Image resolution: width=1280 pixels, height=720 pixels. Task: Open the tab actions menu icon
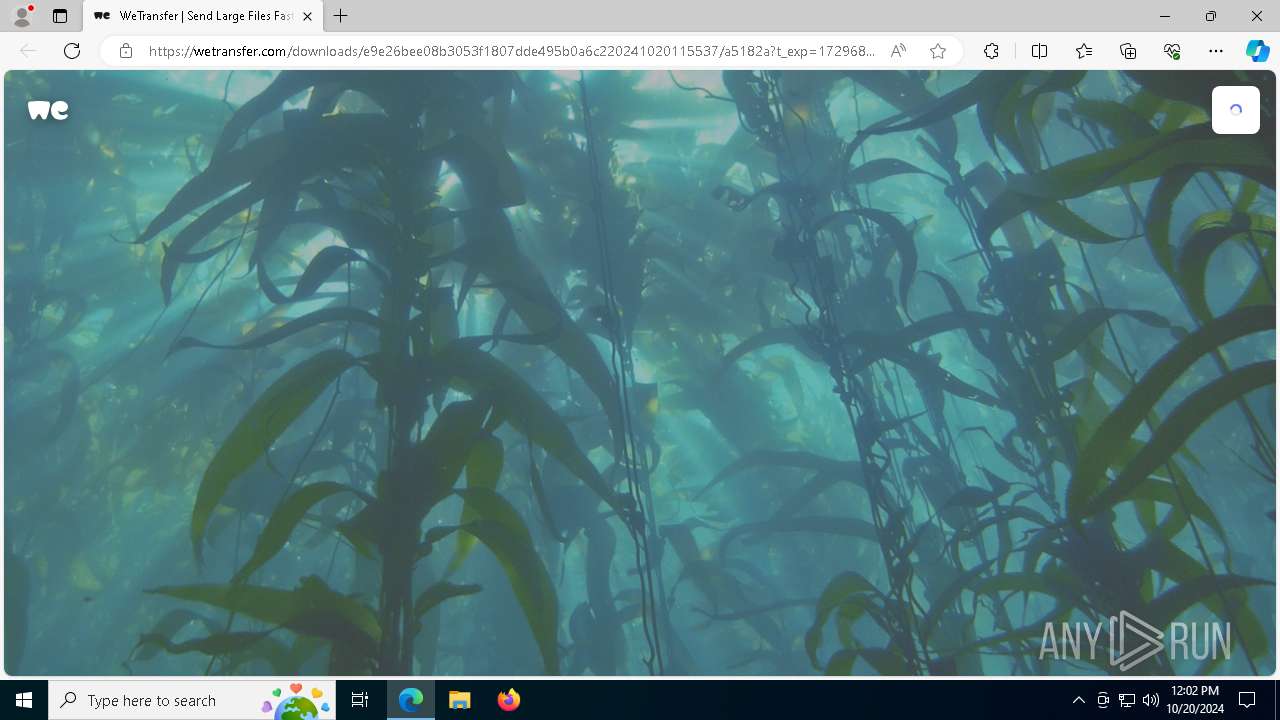tap(60, 16)
